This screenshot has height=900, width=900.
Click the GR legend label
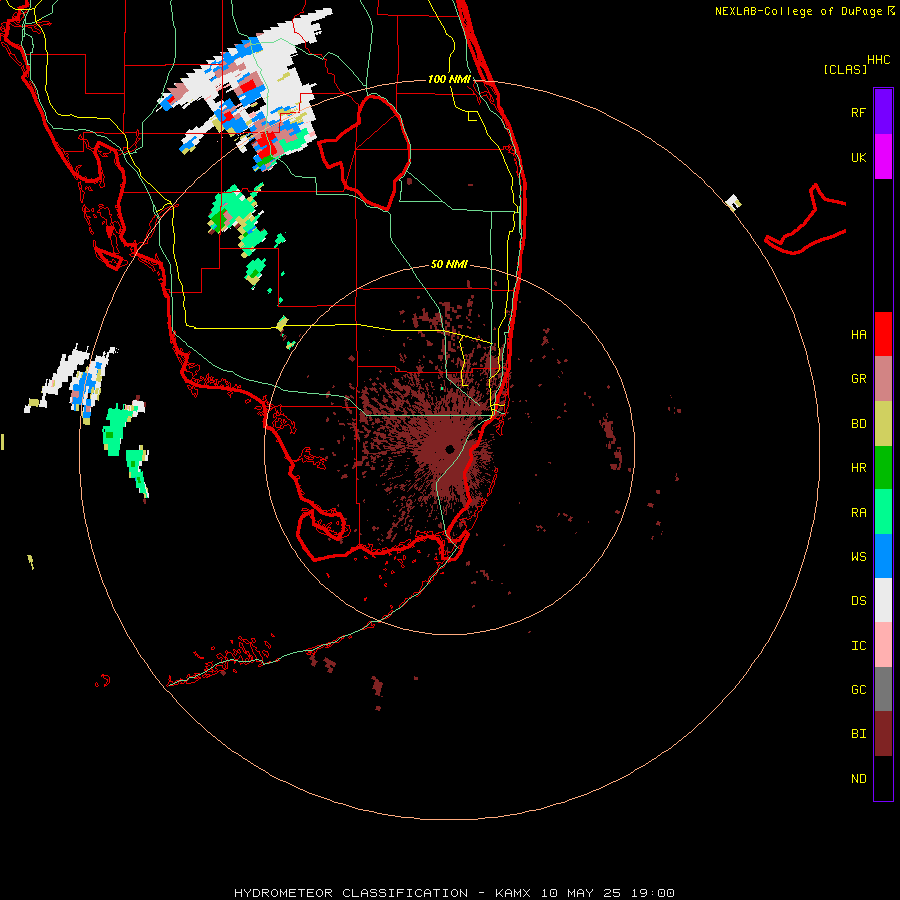(x=858, y=379)
